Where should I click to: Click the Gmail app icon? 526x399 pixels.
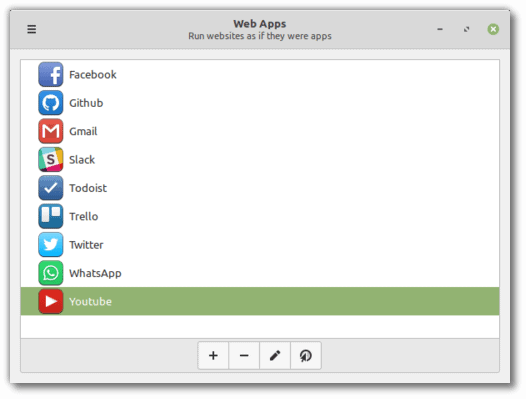coord(50,131)
